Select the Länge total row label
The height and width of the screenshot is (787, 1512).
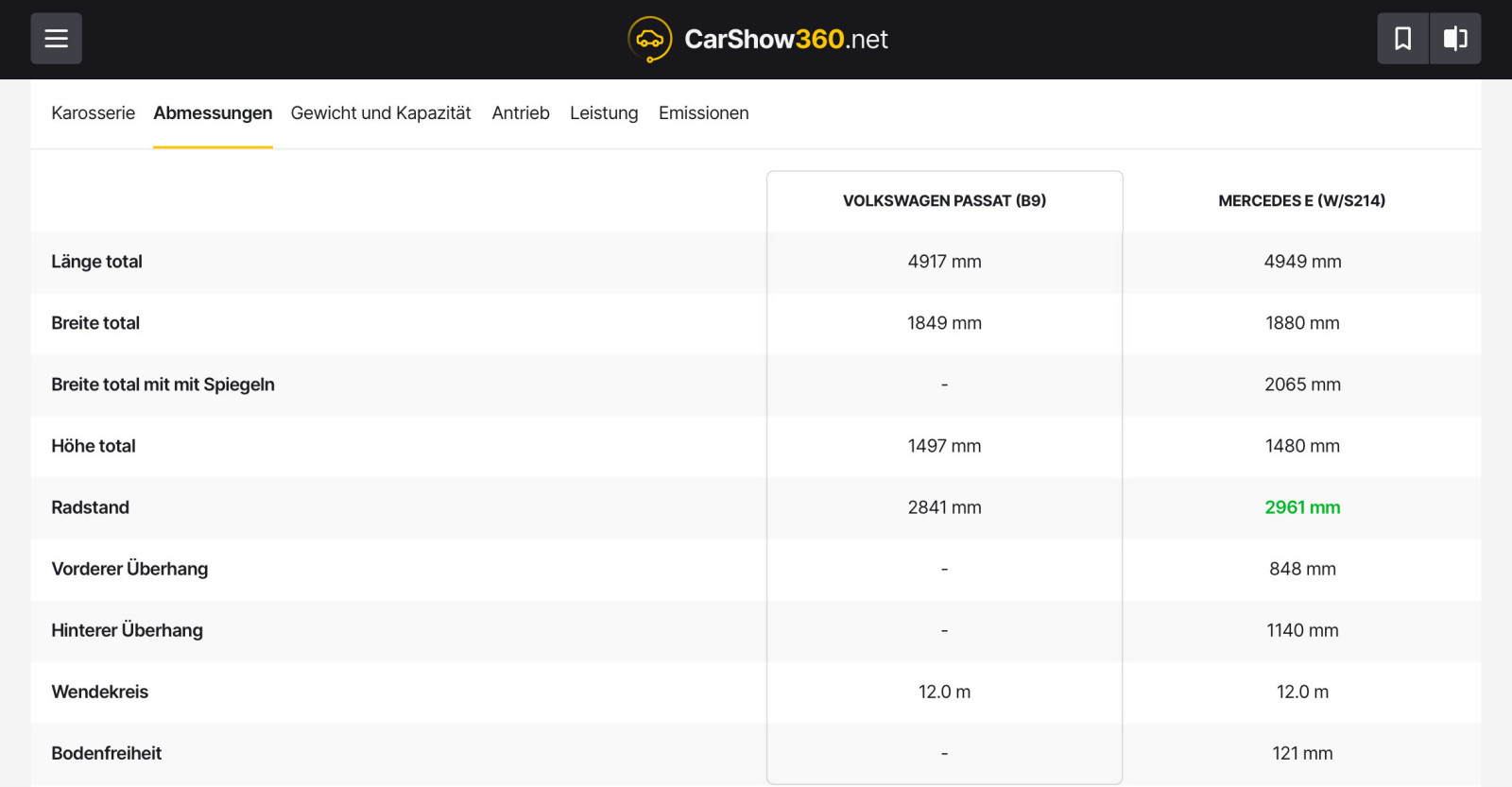[x=96, y=262]
